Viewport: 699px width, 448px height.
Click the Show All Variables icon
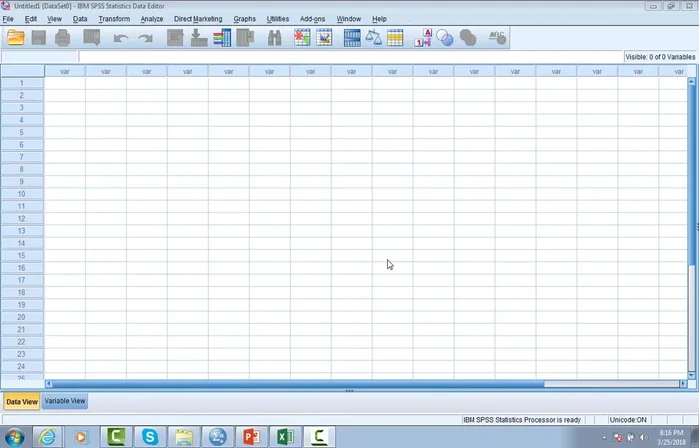tap(468, 38)
